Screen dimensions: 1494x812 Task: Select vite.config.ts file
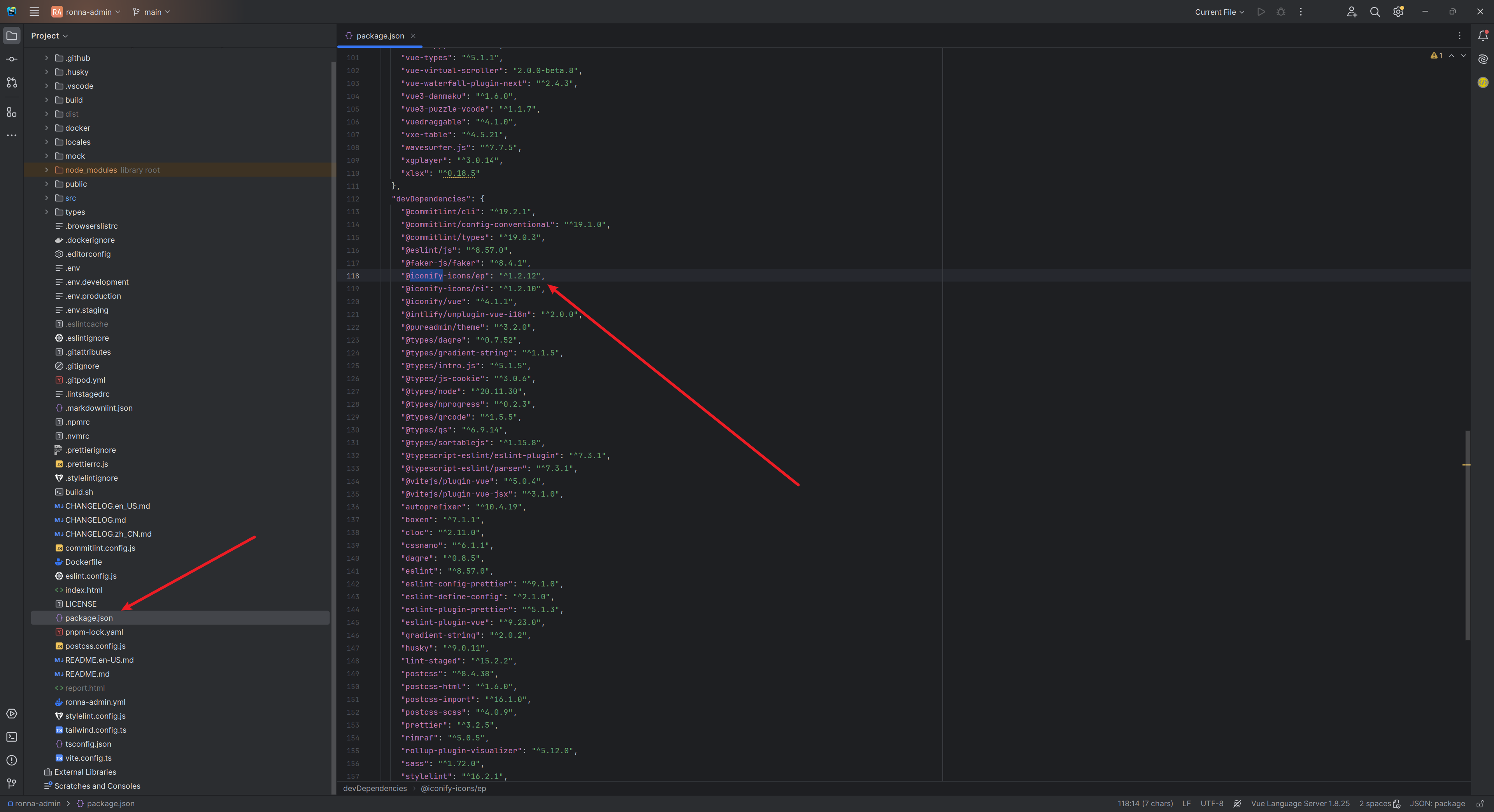(88, 758)
